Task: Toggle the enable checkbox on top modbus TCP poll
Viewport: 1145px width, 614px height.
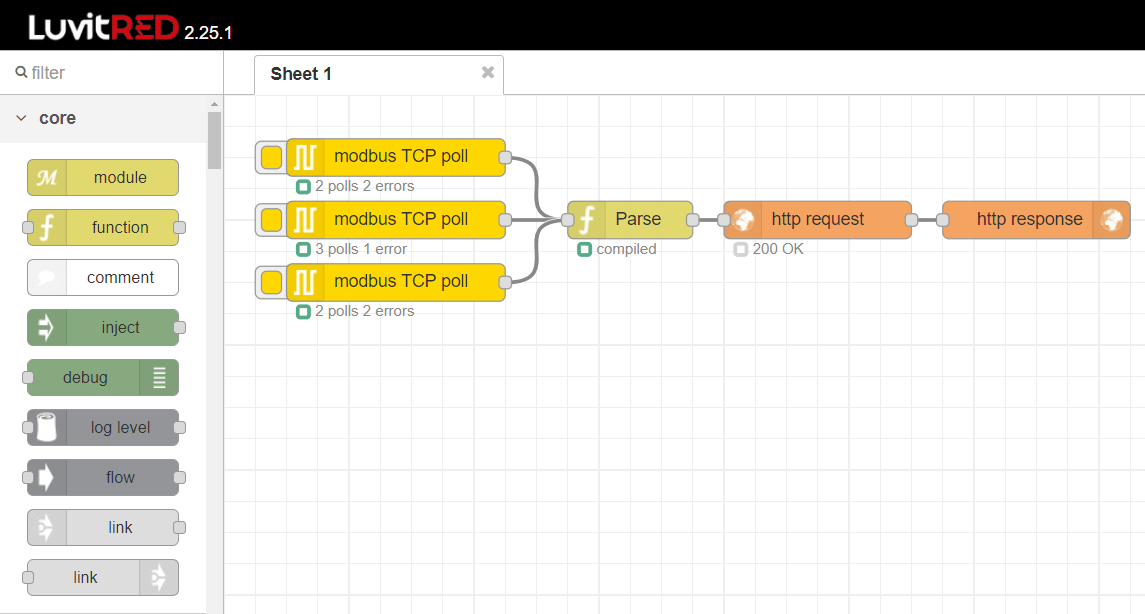Action: [269, 157]
